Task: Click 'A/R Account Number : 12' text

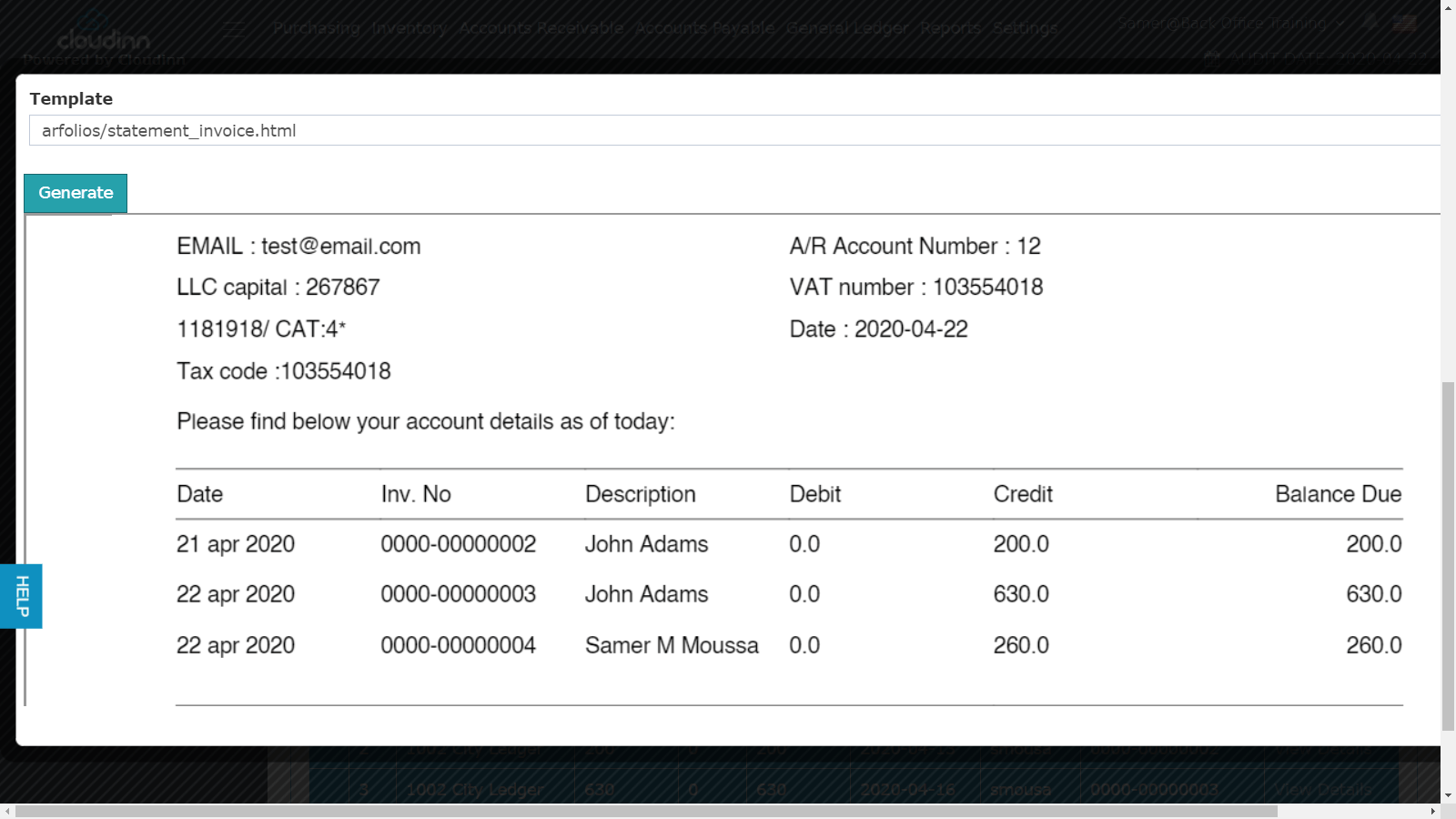Action: [x=915, y=247]
